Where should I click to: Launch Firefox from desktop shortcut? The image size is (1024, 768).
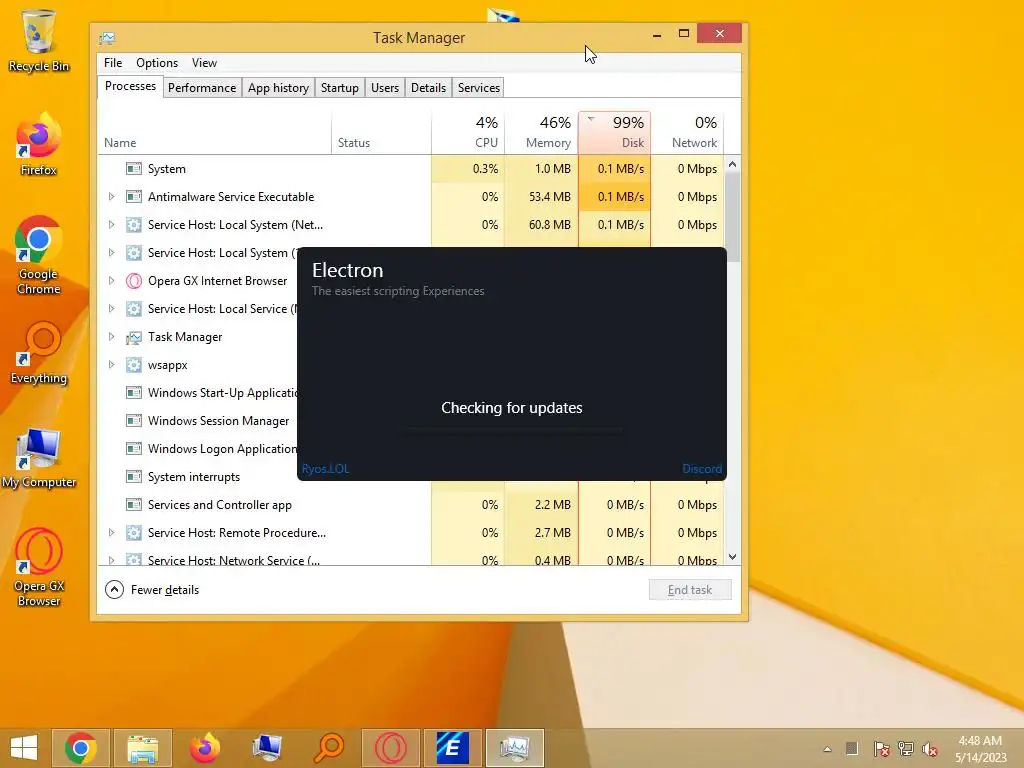[x=39, y=144]
